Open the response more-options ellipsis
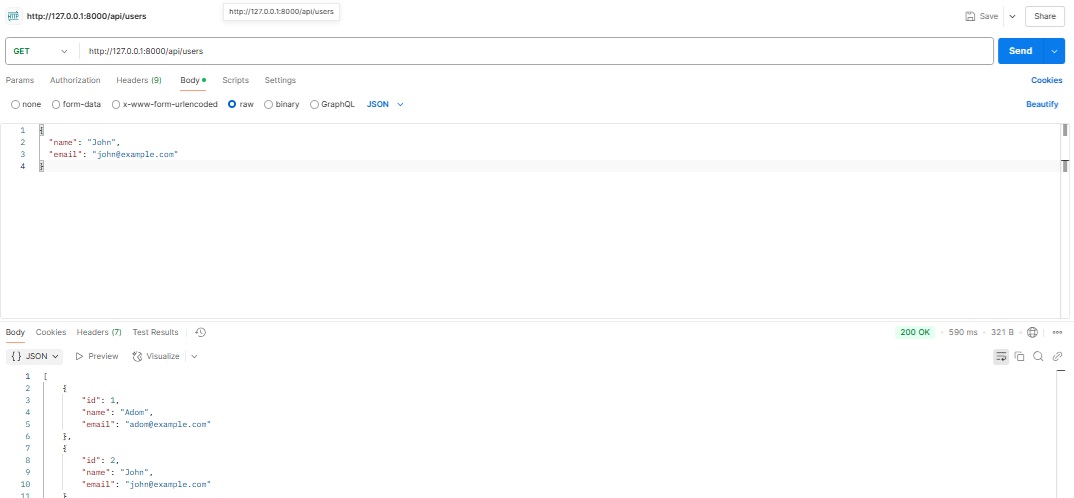Viewport: 1074px width, 498px height. coord(1057,332)
